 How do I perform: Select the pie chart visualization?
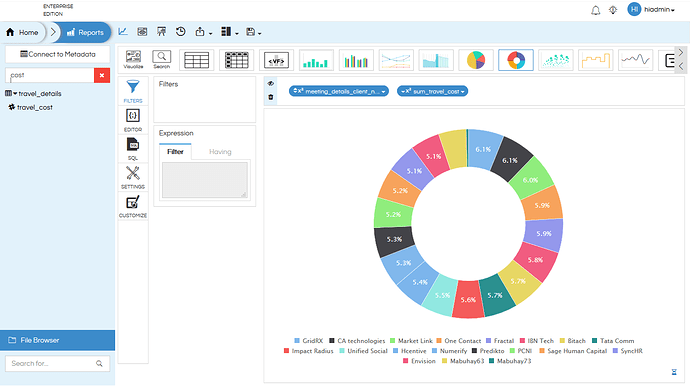[x=476, y=60]
